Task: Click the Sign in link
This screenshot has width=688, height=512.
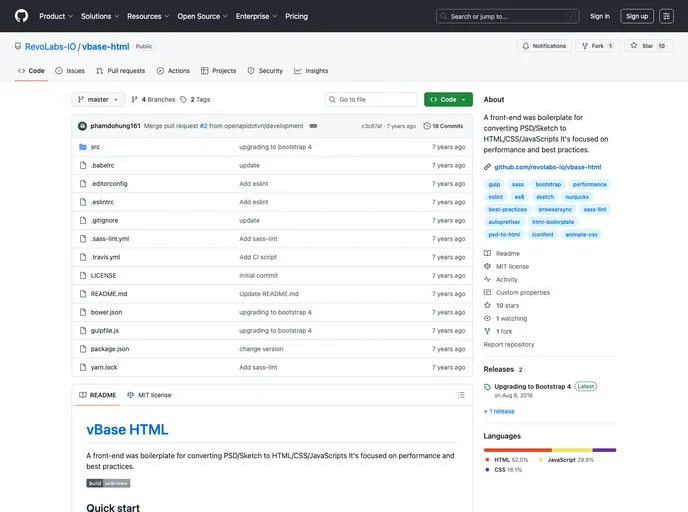Action: pyautogui.click(x=600, y=16)
